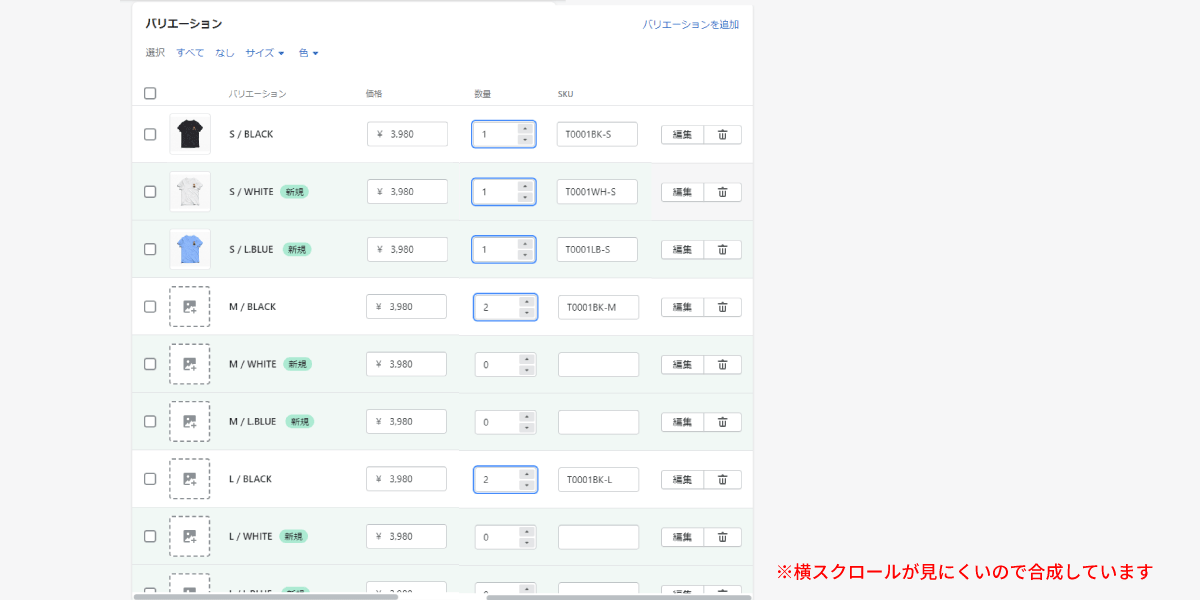Check the M / L.BLUE row checkbox
Viewport: 1200px width, 600px height.
150,422
